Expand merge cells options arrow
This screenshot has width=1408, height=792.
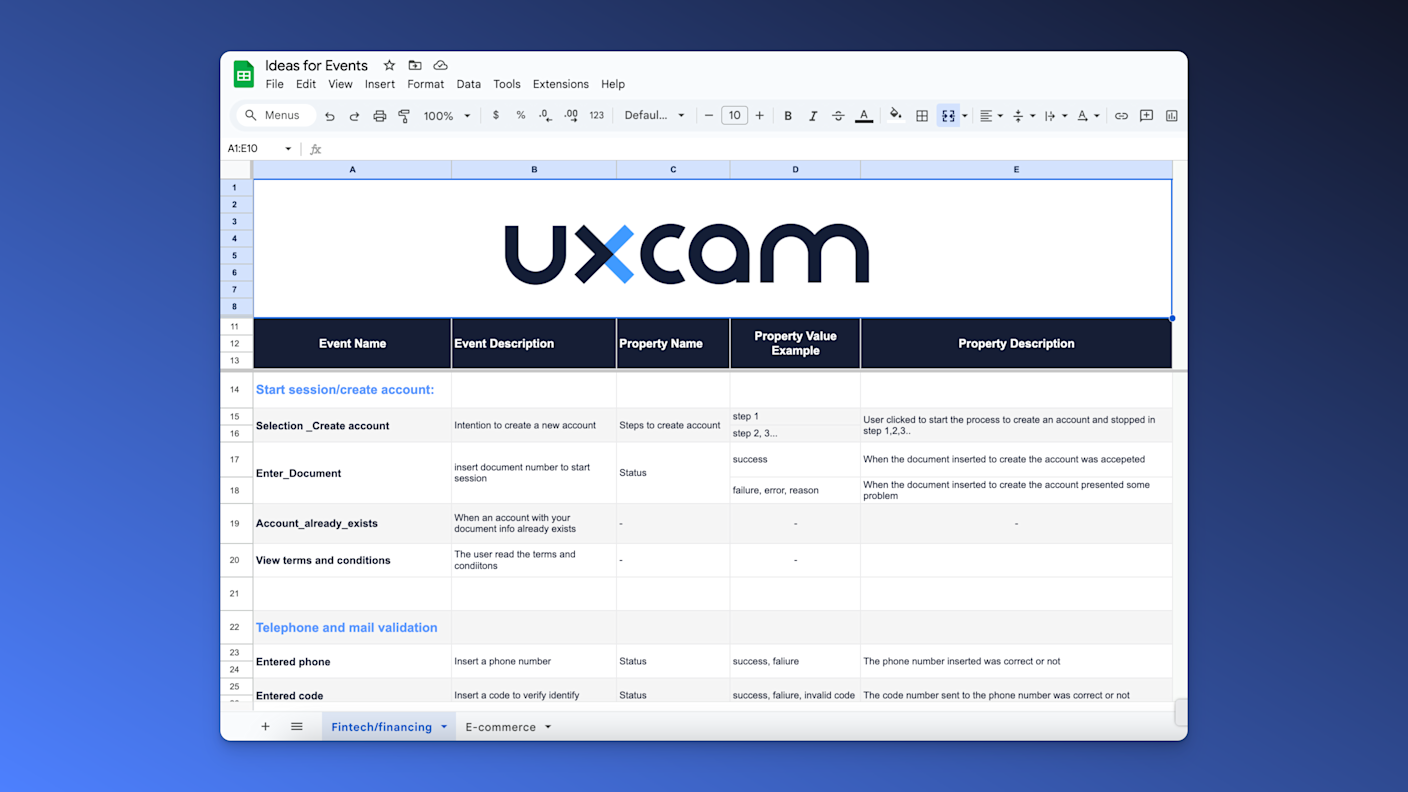point(965,116)
